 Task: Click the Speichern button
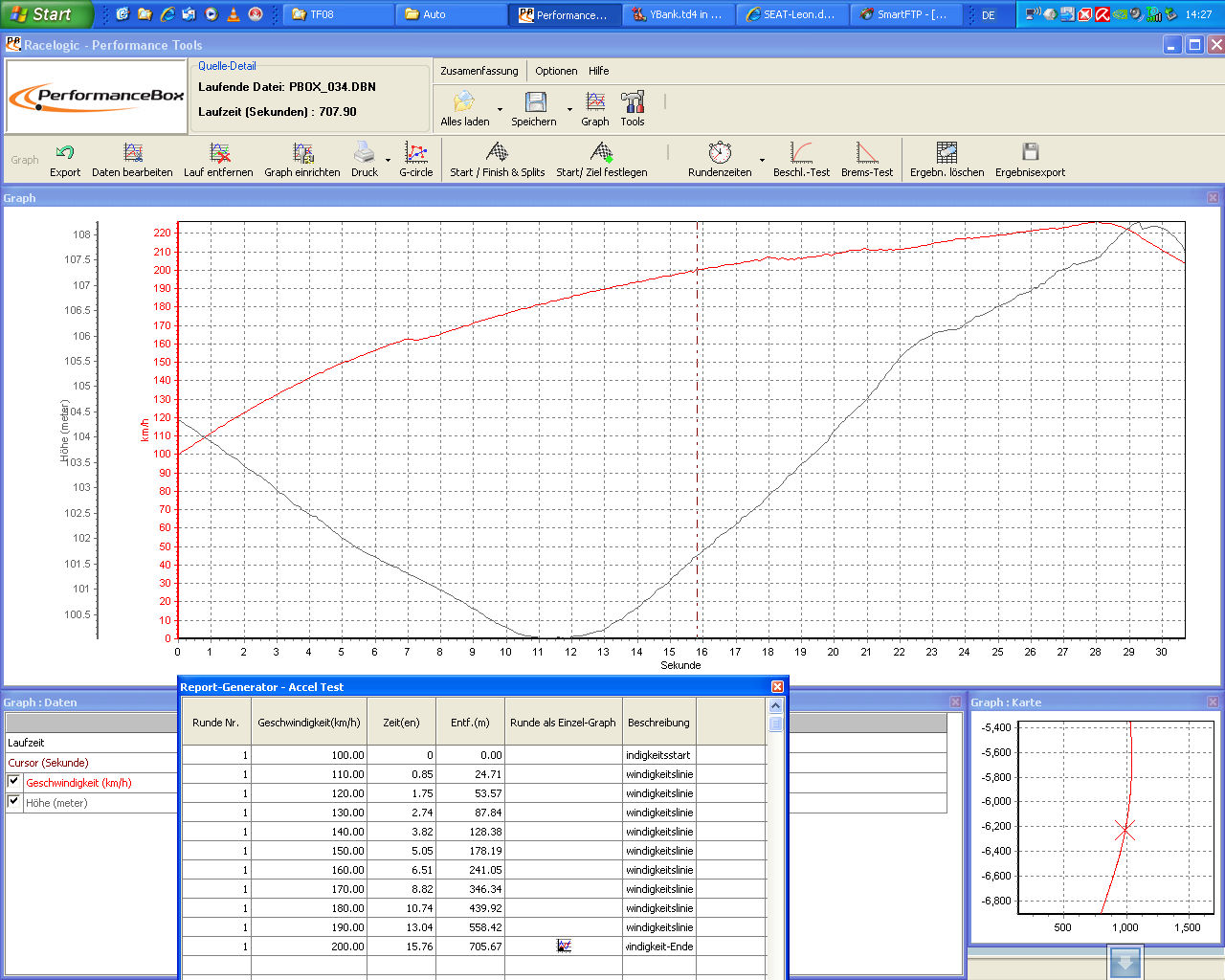pos(534,108)
